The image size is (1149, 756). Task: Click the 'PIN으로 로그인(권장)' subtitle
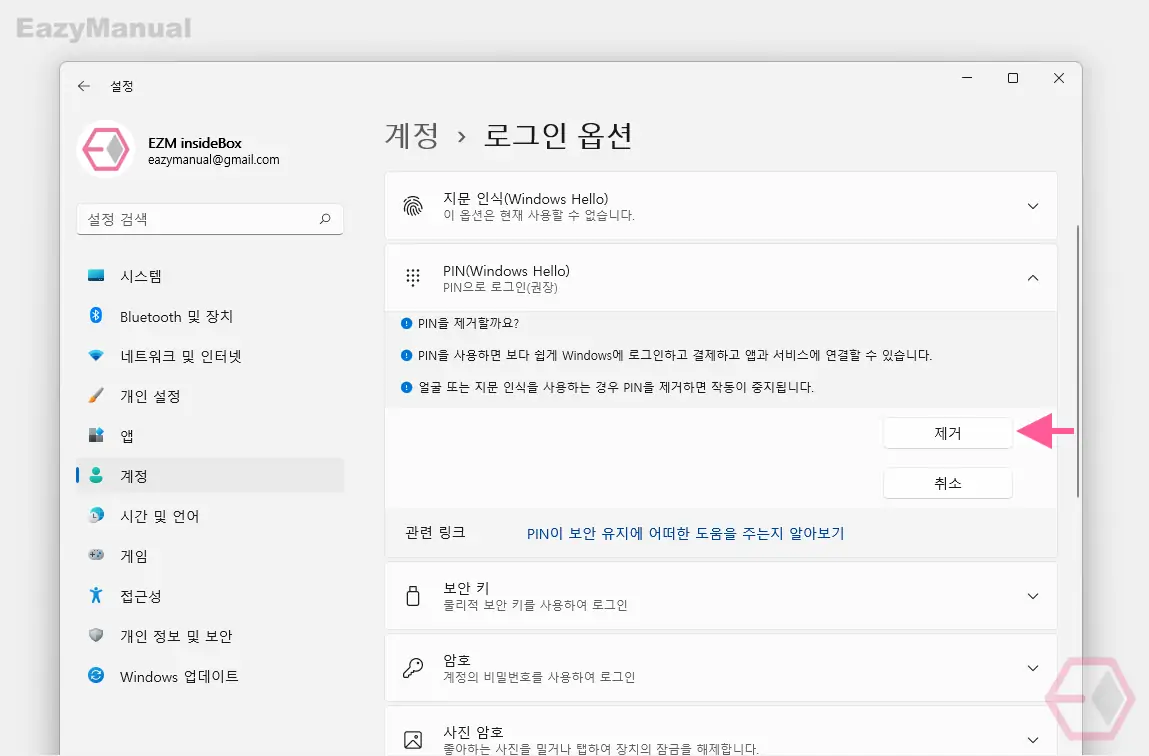[500, 287]
